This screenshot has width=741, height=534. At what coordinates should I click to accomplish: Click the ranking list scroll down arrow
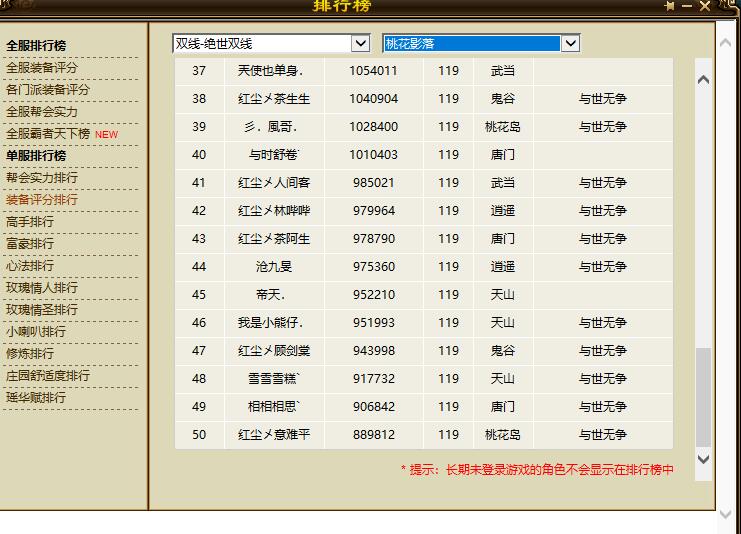tap(703, 459)
